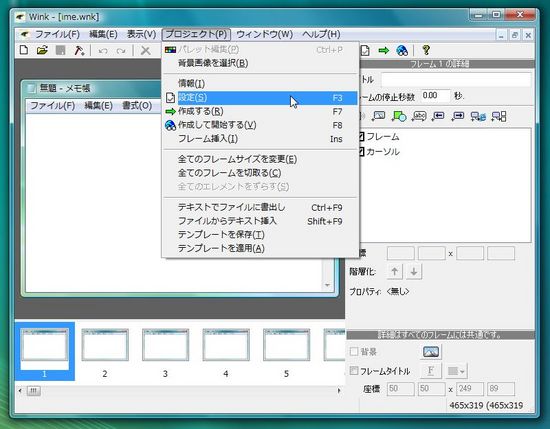Click the Undo toolbar icon
Viewport: 550px width, 429px height.
tap(103, 51)
